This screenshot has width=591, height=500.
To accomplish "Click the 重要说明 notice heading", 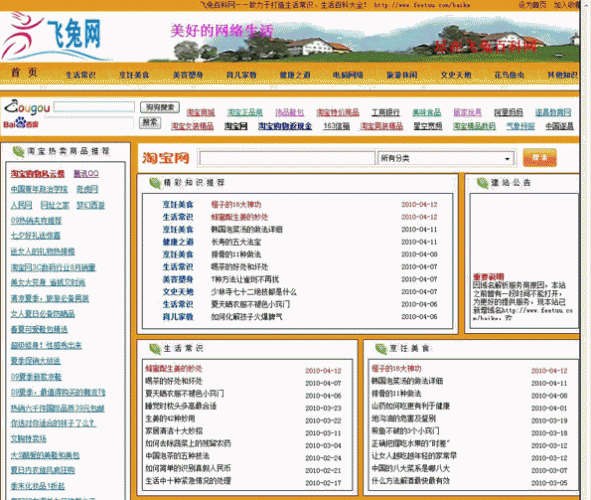I will click(x=488, y=277).
